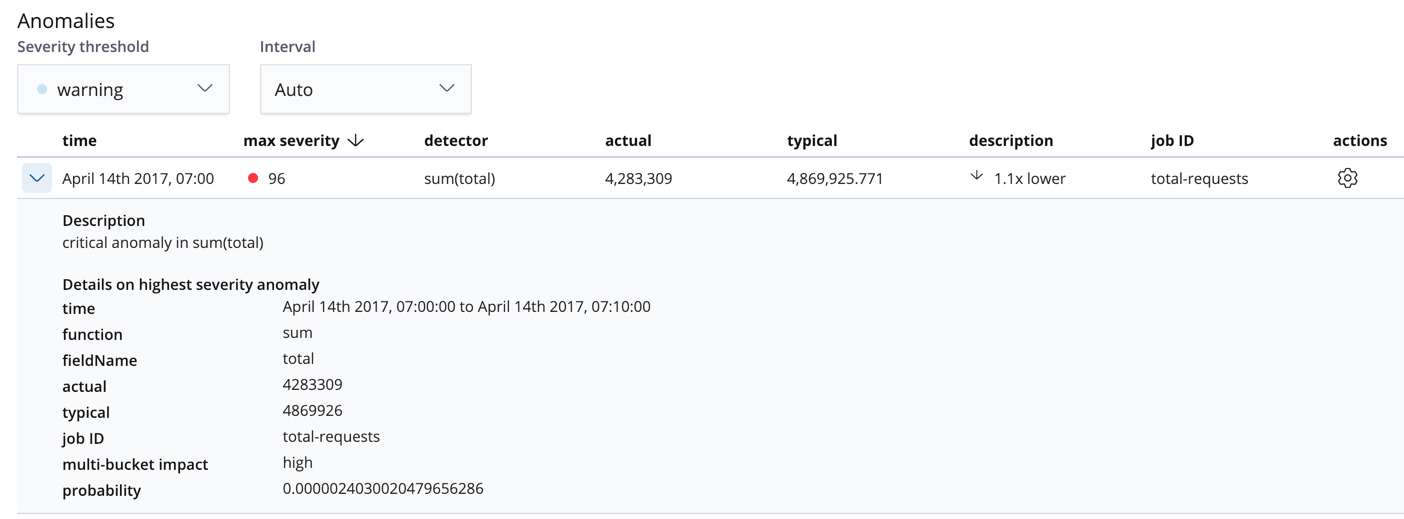
Task: Click the red critical severity dot
Action: pyautogui.click(x=253, y=178)
